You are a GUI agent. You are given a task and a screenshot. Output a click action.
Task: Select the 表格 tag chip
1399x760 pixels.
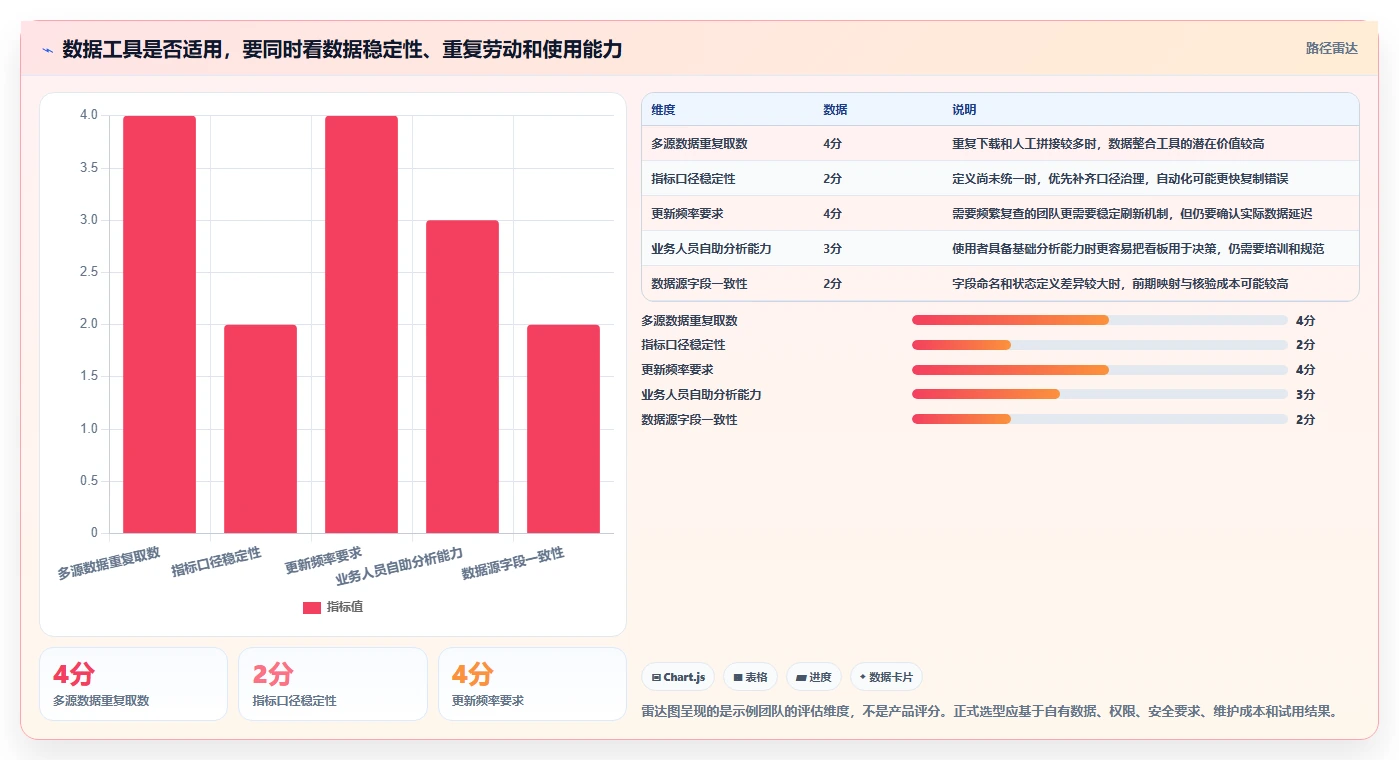tap(750, 677)
